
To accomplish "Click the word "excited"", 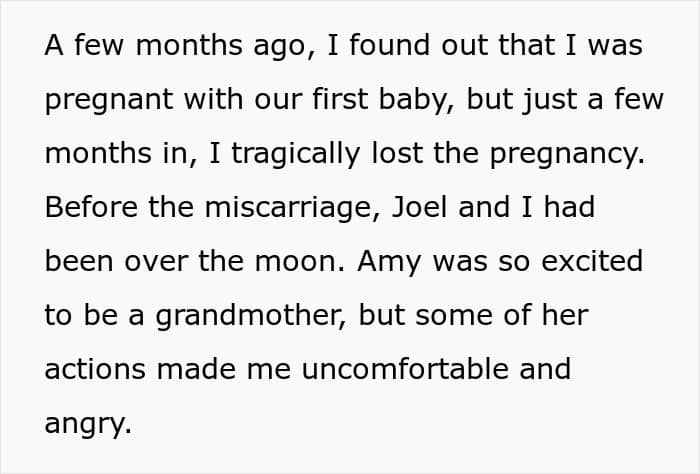I will click(x=592, y=261).
